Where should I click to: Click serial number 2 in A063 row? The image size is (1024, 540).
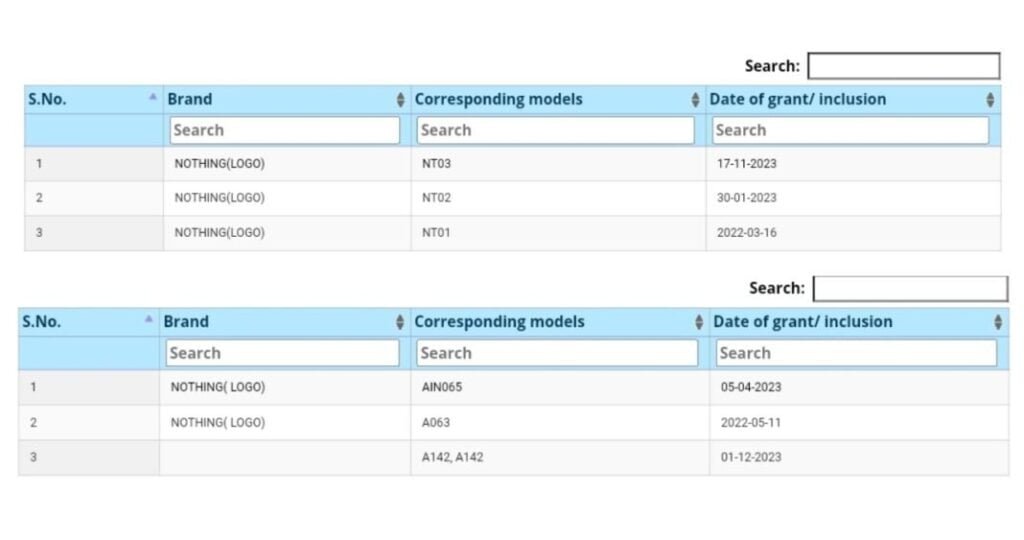pos(33,422)
